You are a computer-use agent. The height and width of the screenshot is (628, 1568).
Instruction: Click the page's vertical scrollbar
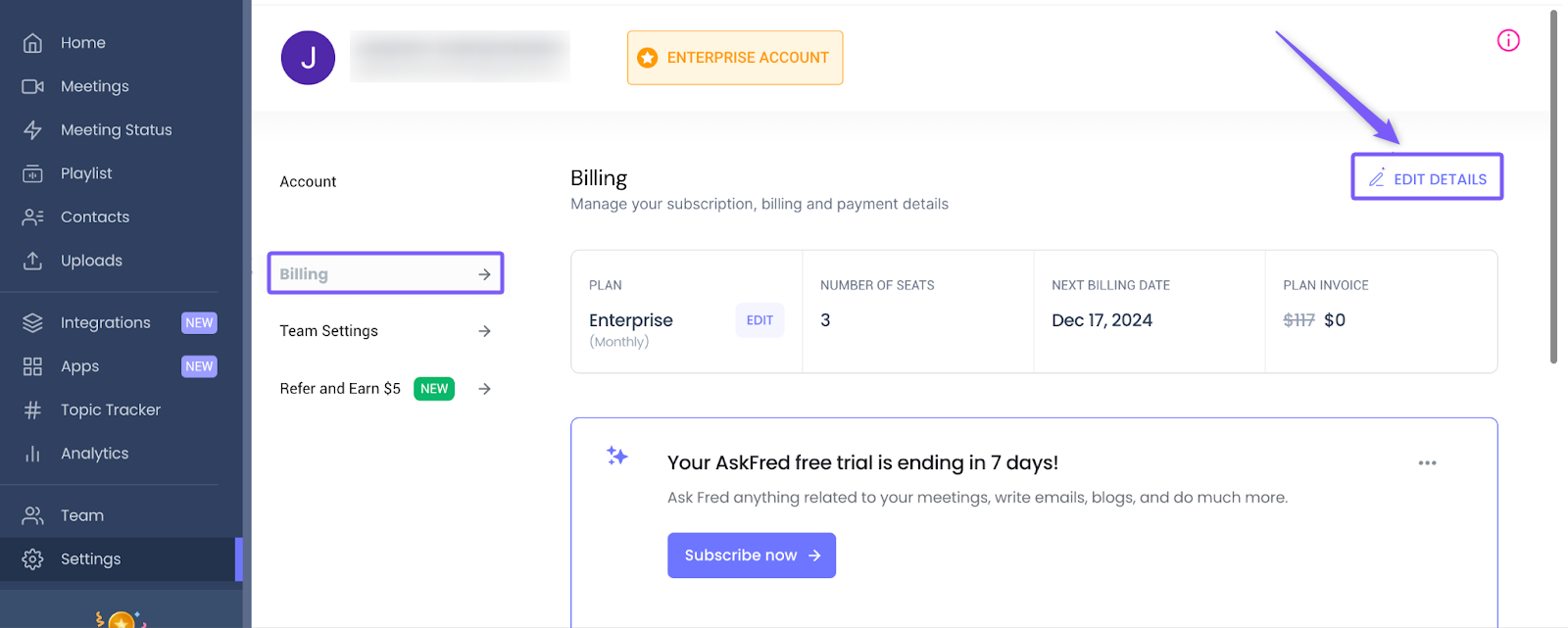(x=1553, y=186)
